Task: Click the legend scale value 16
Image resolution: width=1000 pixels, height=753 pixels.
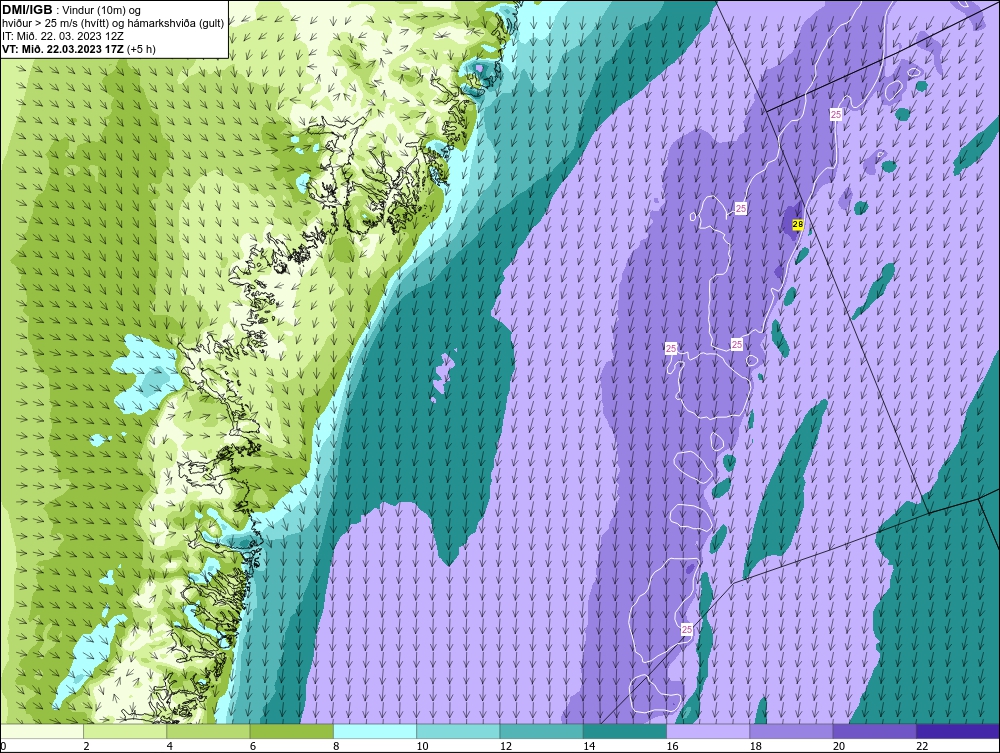Action: [672, 747]
